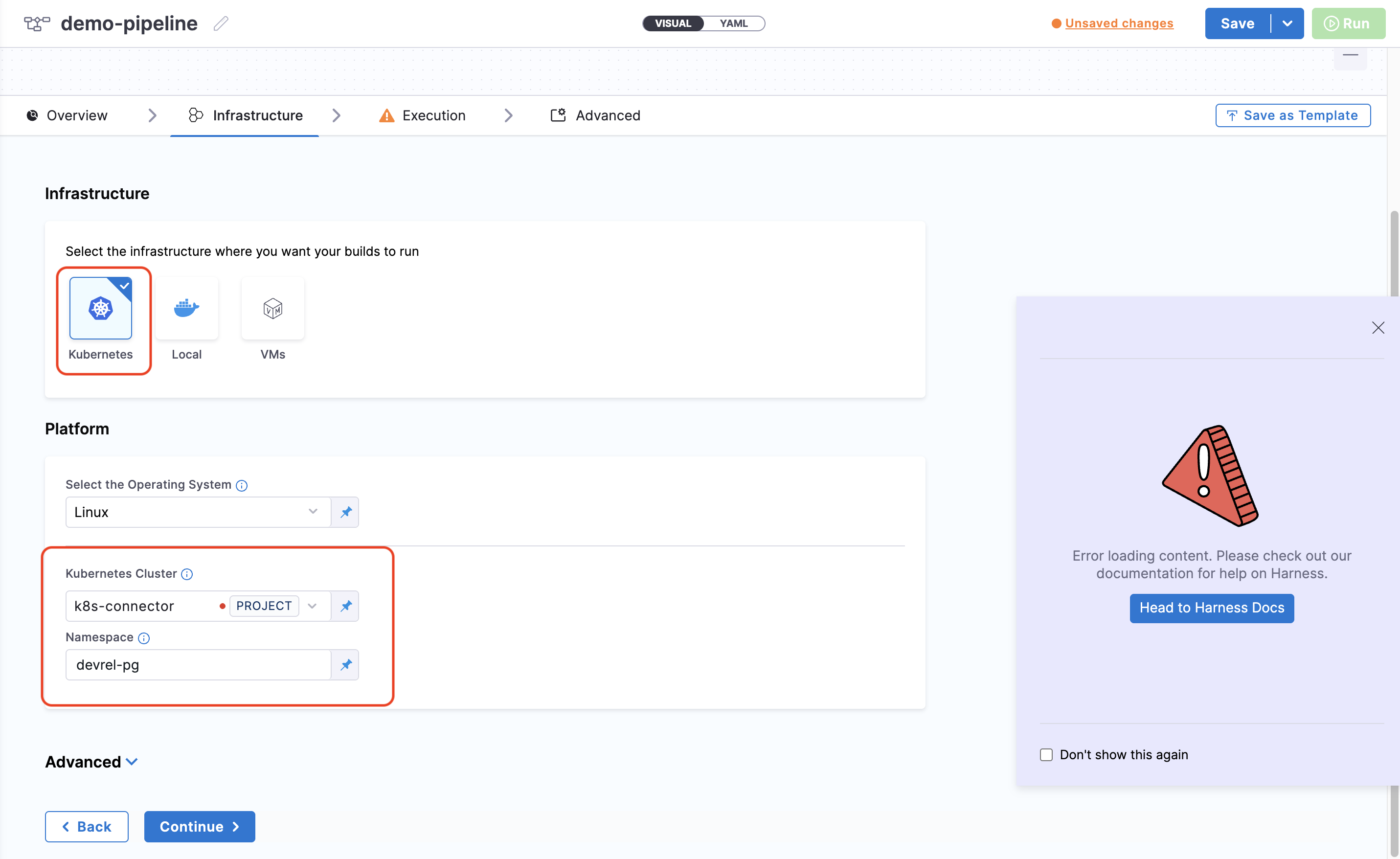This screenshot has height=859, width=1400.
Task: Click pin icon beside Namespace field
Action: point(345,665)
